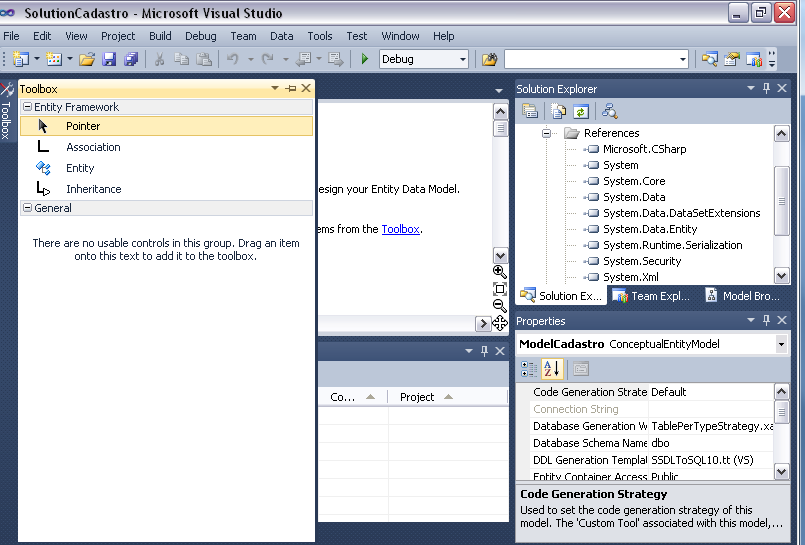The image size is (805, 545).
Task: Click the Save floppy disk icon
Action: coord(109,59)
